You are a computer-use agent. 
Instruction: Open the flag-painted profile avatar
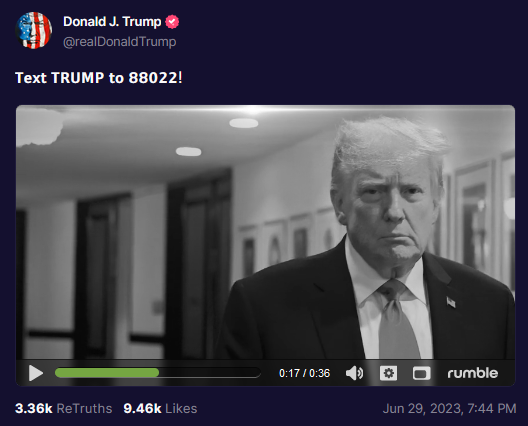point(34,30)
